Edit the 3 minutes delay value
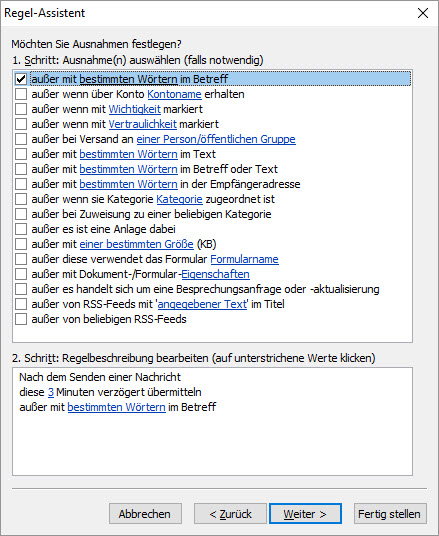 pyautogui.click(x=51, y=392)
